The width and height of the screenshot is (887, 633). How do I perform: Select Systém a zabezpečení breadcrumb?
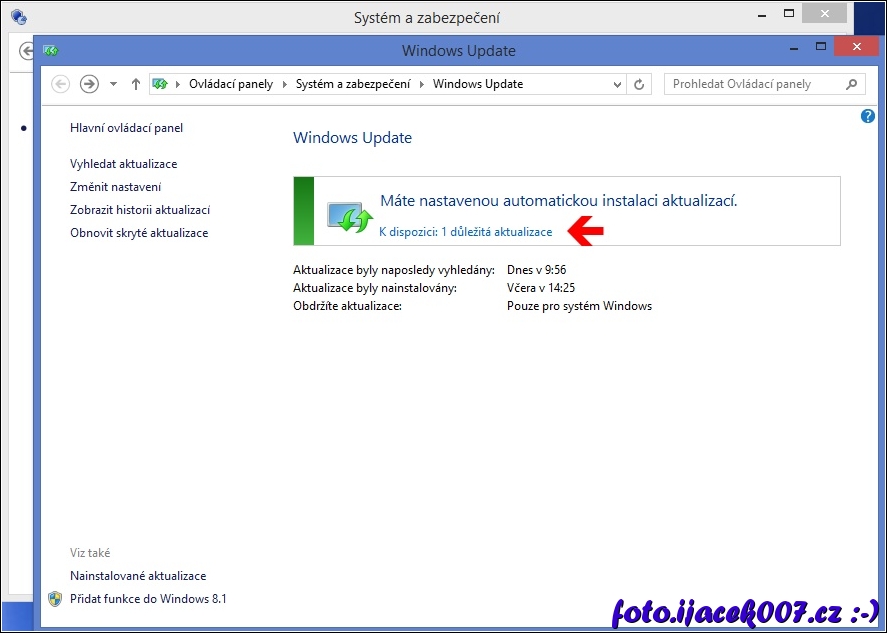[x=353, y=84]
